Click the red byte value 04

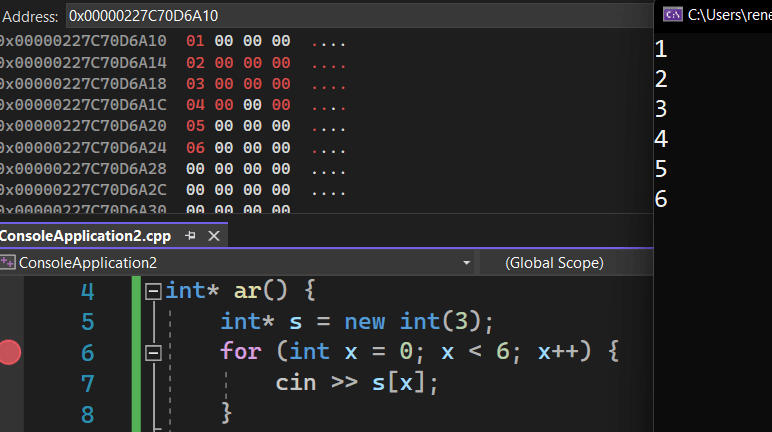coord(195,105)
